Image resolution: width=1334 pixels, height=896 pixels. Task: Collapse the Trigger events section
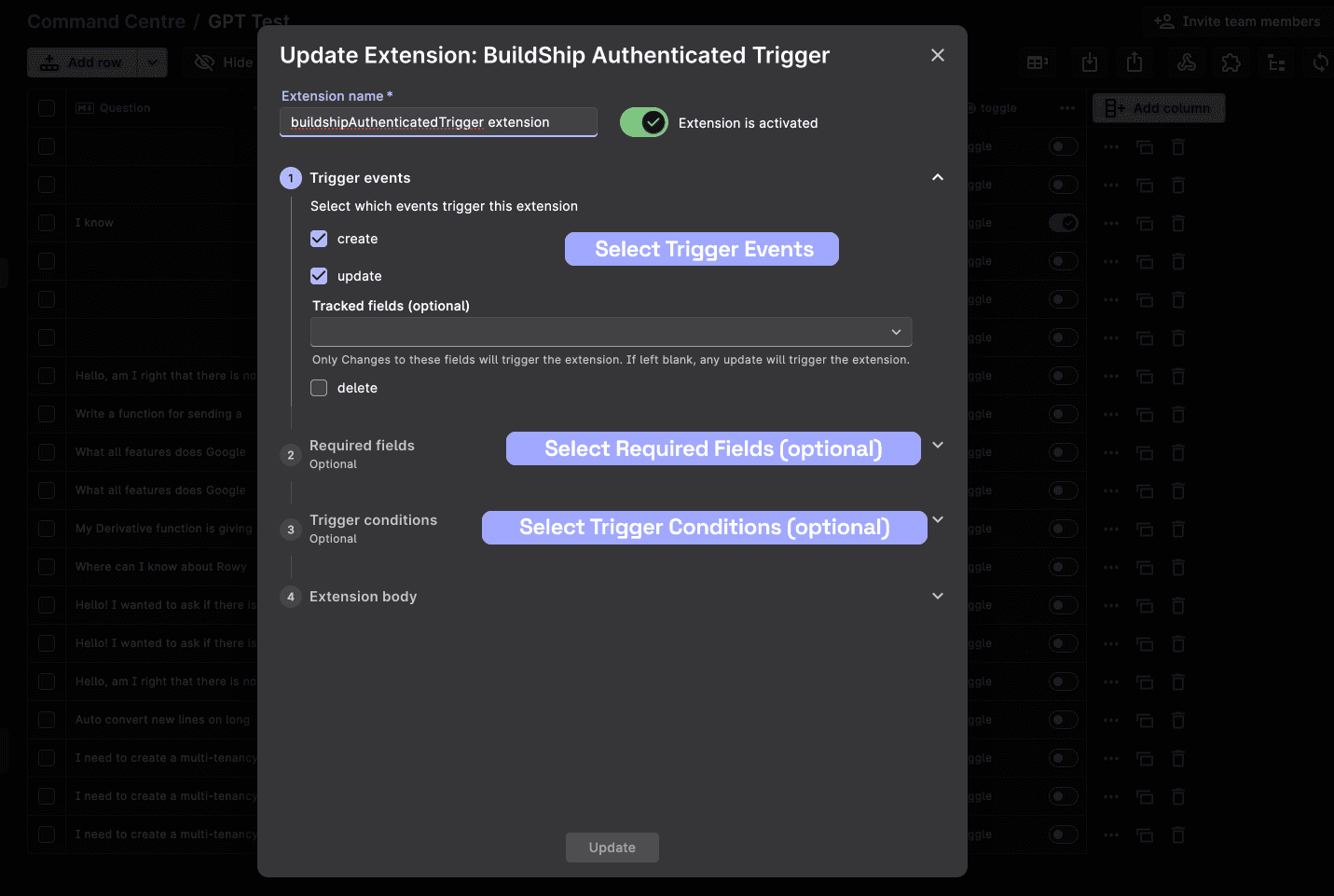click(x=938, y=178)
